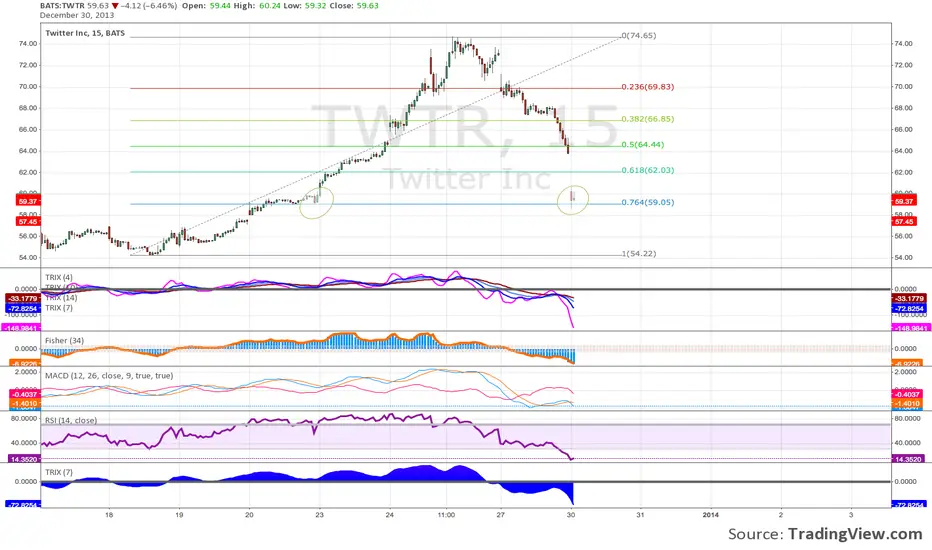Screen dimensions: 932x550
Task: Click the red 59.37 price tag on right axis
Action: 903,201
